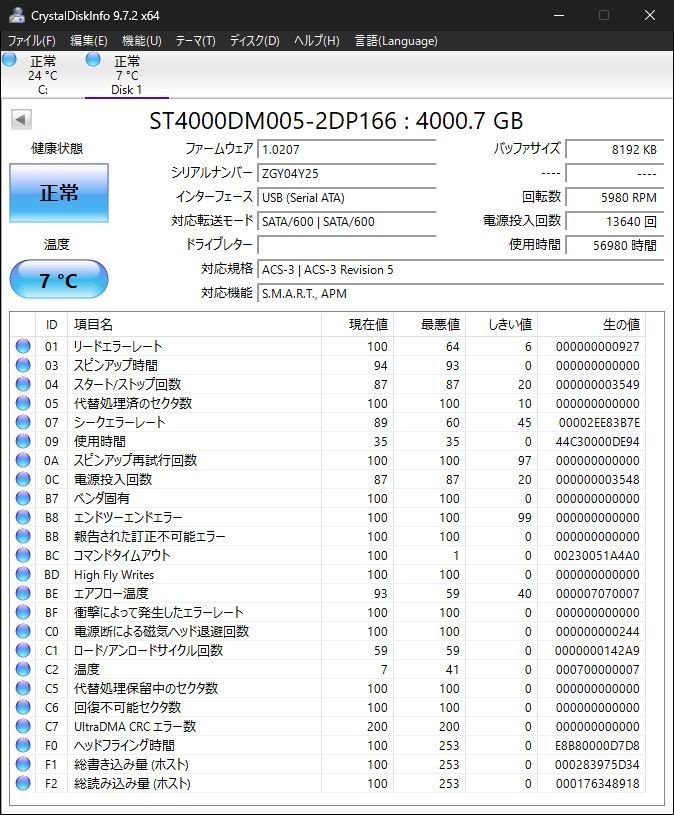This screenshot has height=815, width=674.
Task: Click status orb for B7 ベンダ固有
Action: coord(23,498)
